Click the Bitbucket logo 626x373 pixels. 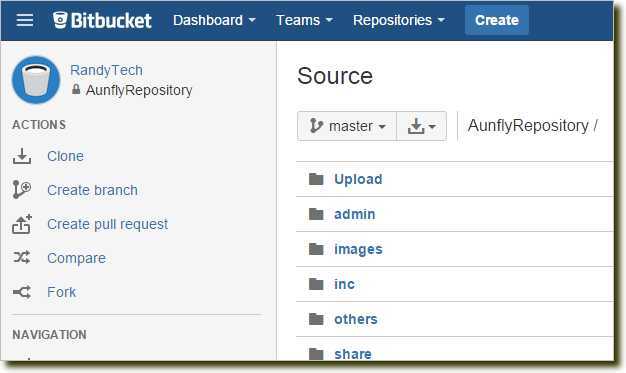tap(102, 20)
